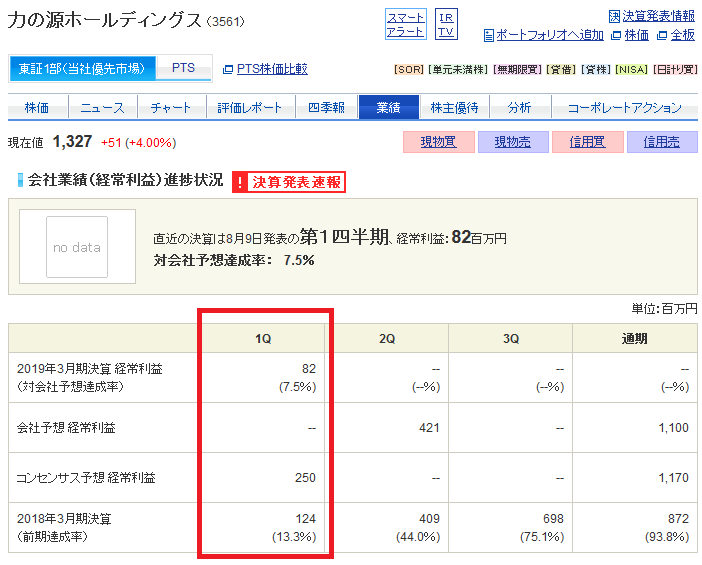Click the window icon beside 全板
The image size is (702, 565).
tap(662, 35)
